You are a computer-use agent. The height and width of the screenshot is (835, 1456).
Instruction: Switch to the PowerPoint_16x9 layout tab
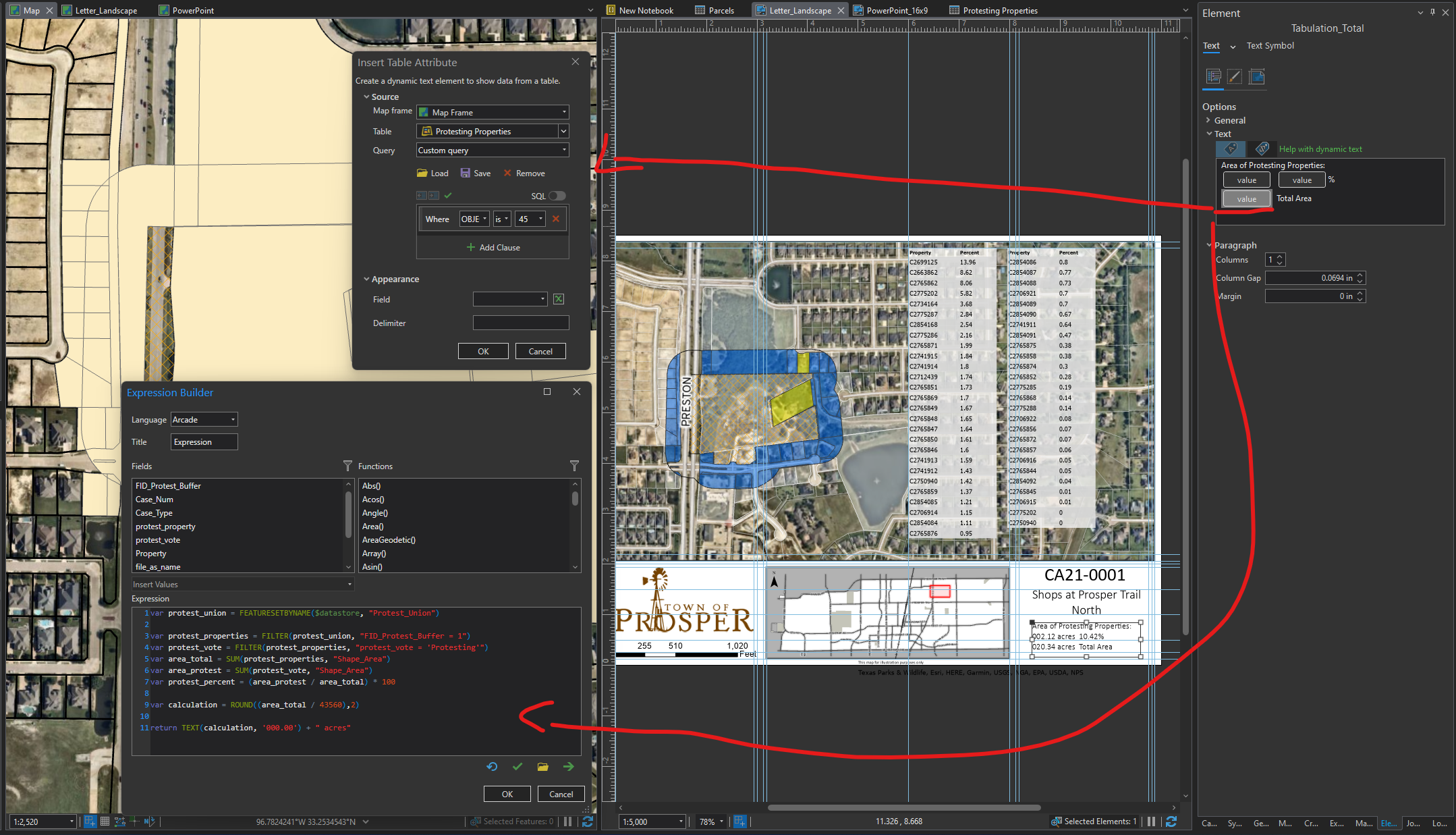tap(891, 10)
